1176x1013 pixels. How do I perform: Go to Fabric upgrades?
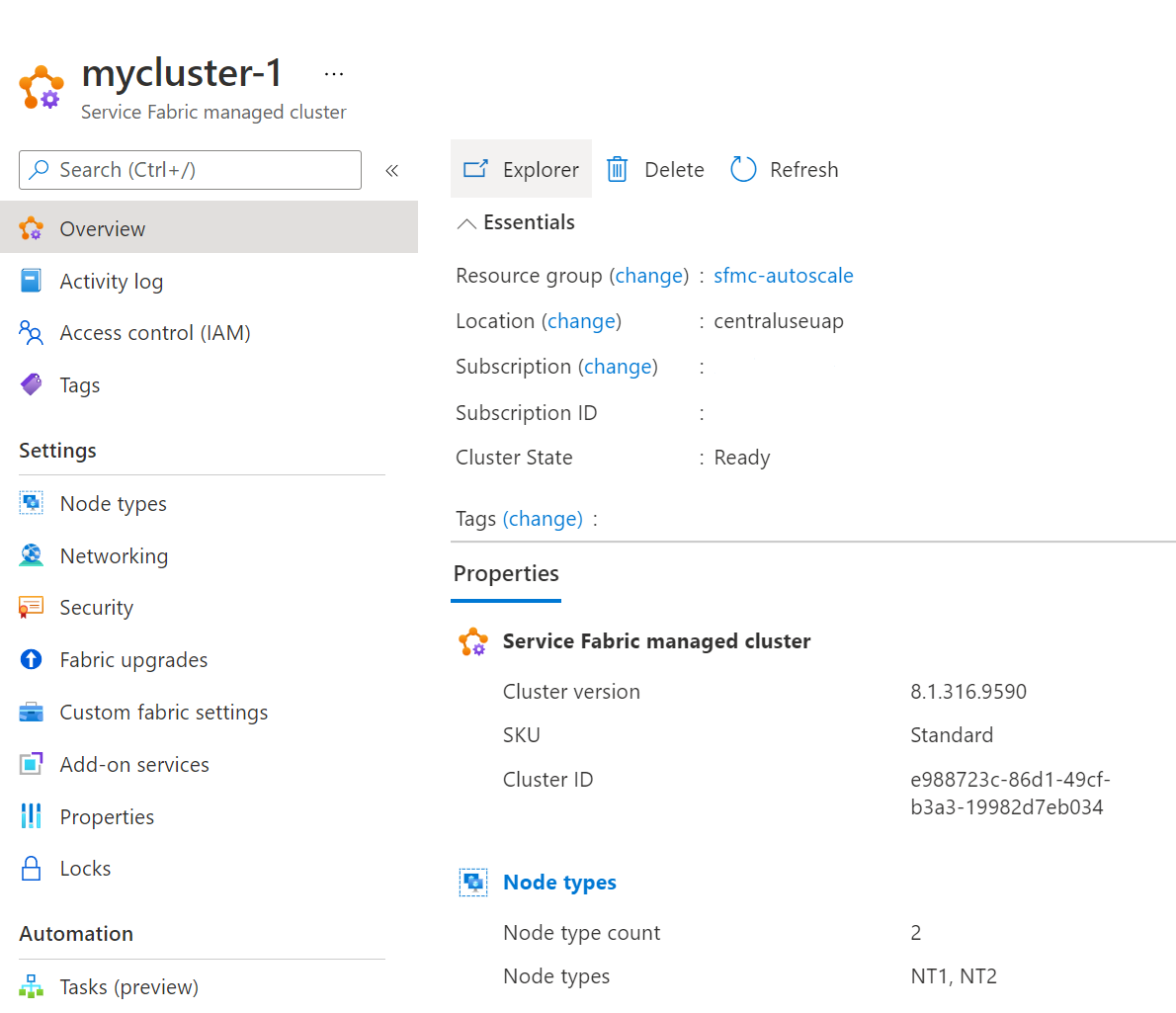pyautogui.click(x=133, y=660)
